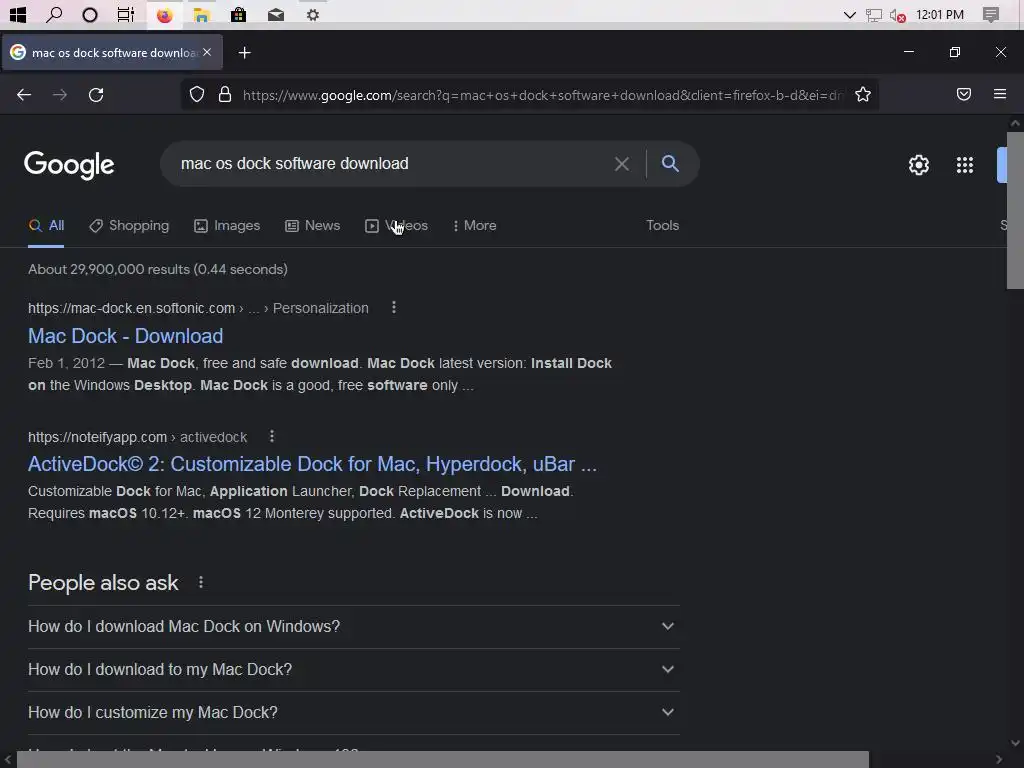The width and height of the screenshot is (1024, 768).
Task: Switch to the Videos results tab
Action: pyautogui.click(x=396, y=226)
